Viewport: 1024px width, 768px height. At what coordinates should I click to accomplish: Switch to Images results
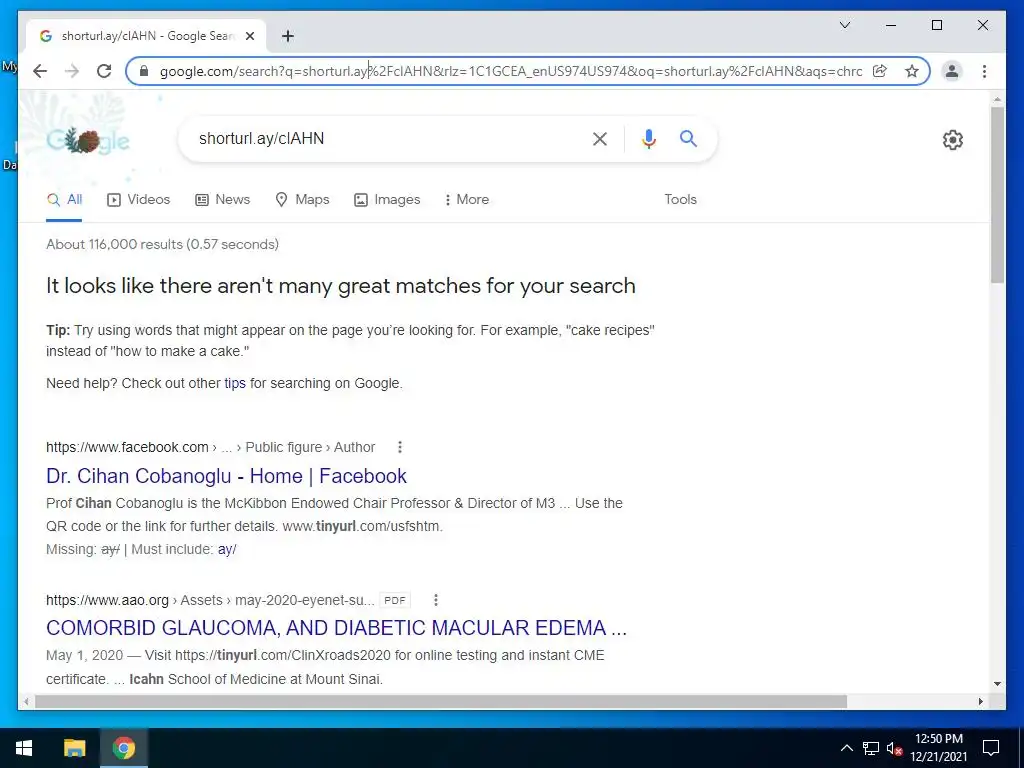tap(387, 200)
